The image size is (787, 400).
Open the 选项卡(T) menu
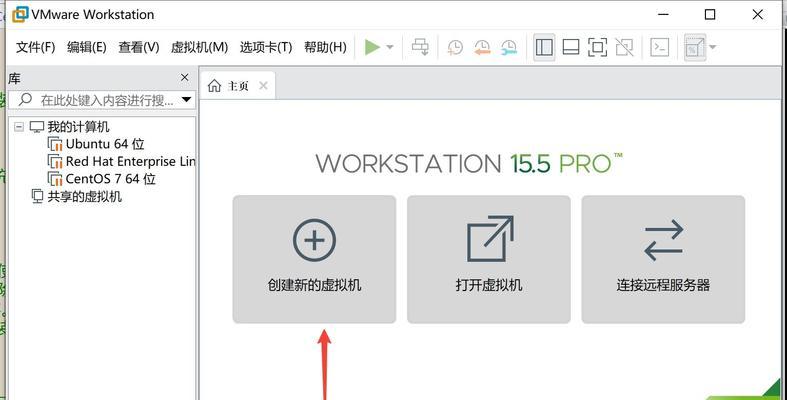click(x=266, y=47)
